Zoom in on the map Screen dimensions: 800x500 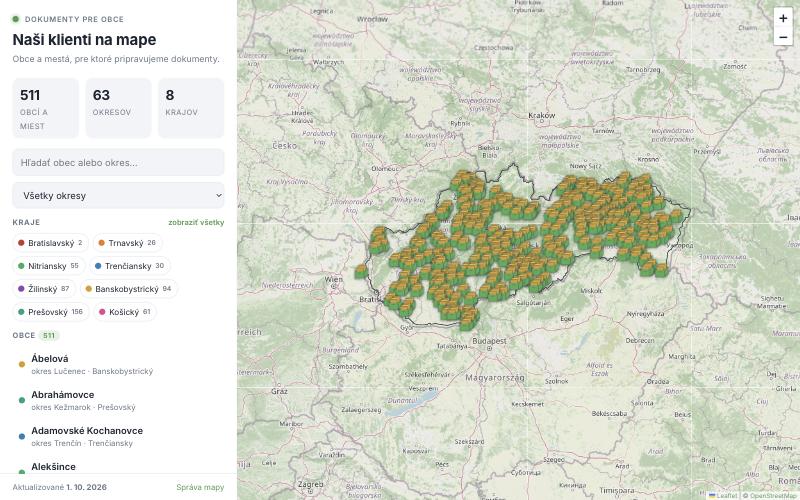click(783, 18)
